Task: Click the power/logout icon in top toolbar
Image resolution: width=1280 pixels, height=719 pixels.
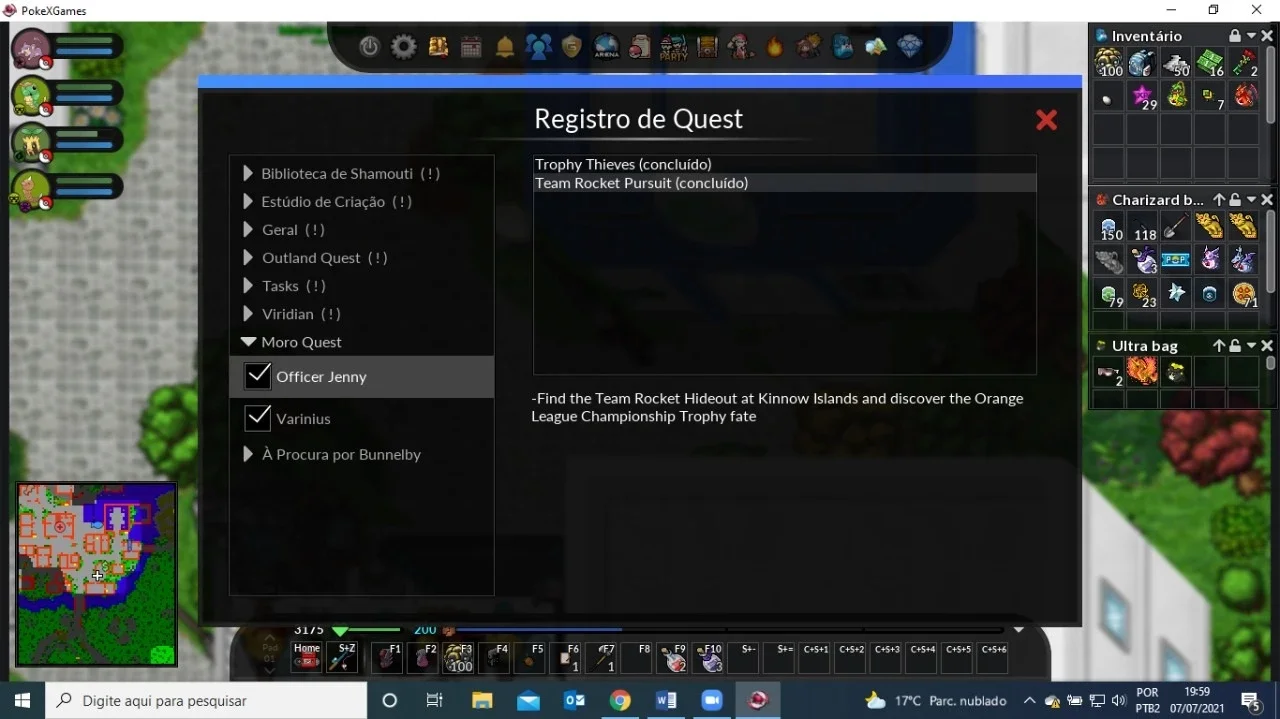Action: (x=370, y=47)
